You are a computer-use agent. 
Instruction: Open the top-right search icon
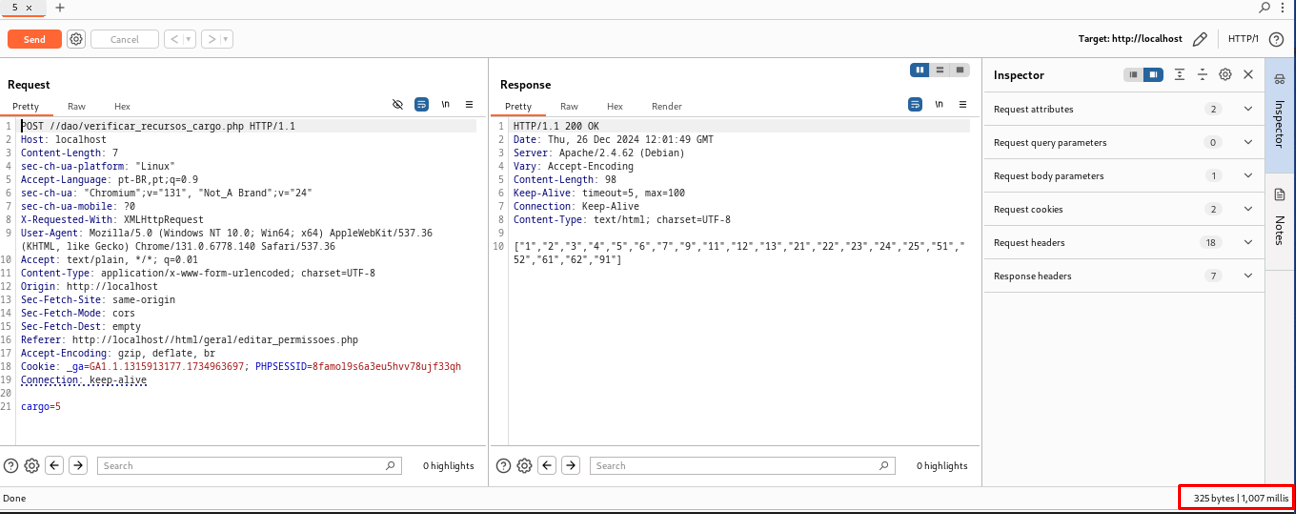tap(1264, 7)
